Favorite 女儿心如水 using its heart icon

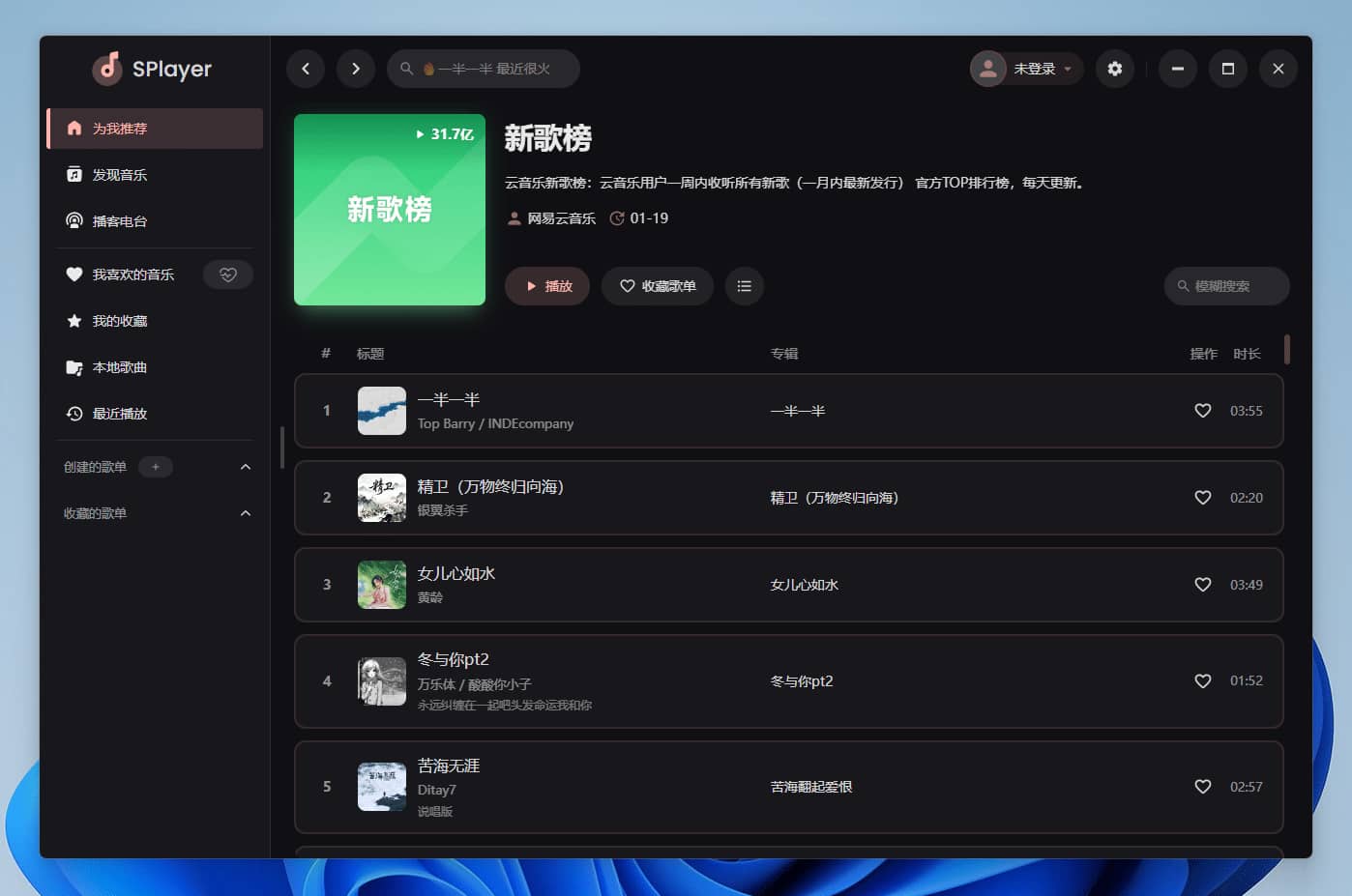point(1202,585)
